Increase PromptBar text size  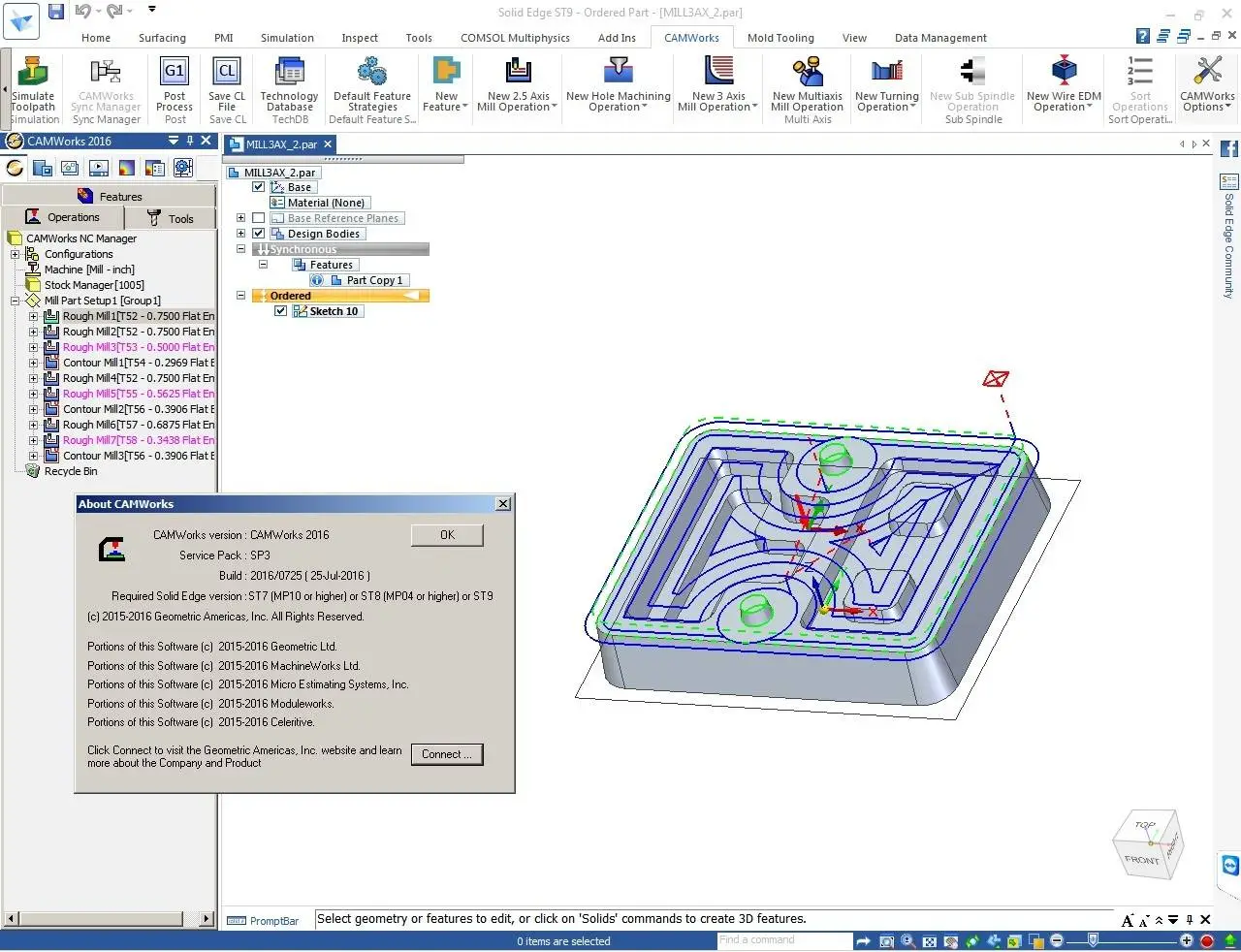tap(1128, 920)
